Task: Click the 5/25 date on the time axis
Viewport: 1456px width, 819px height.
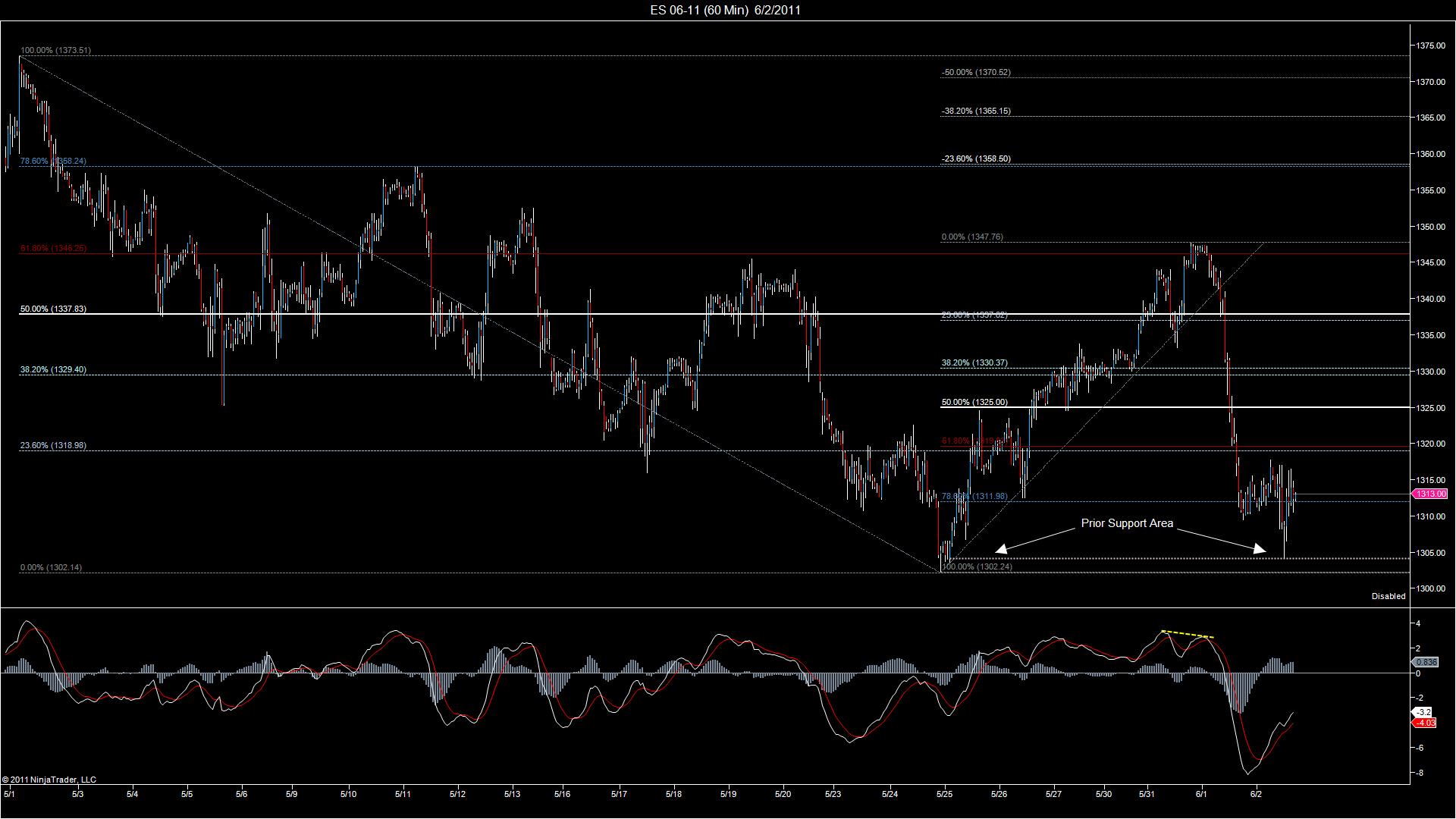Action: 945,794
